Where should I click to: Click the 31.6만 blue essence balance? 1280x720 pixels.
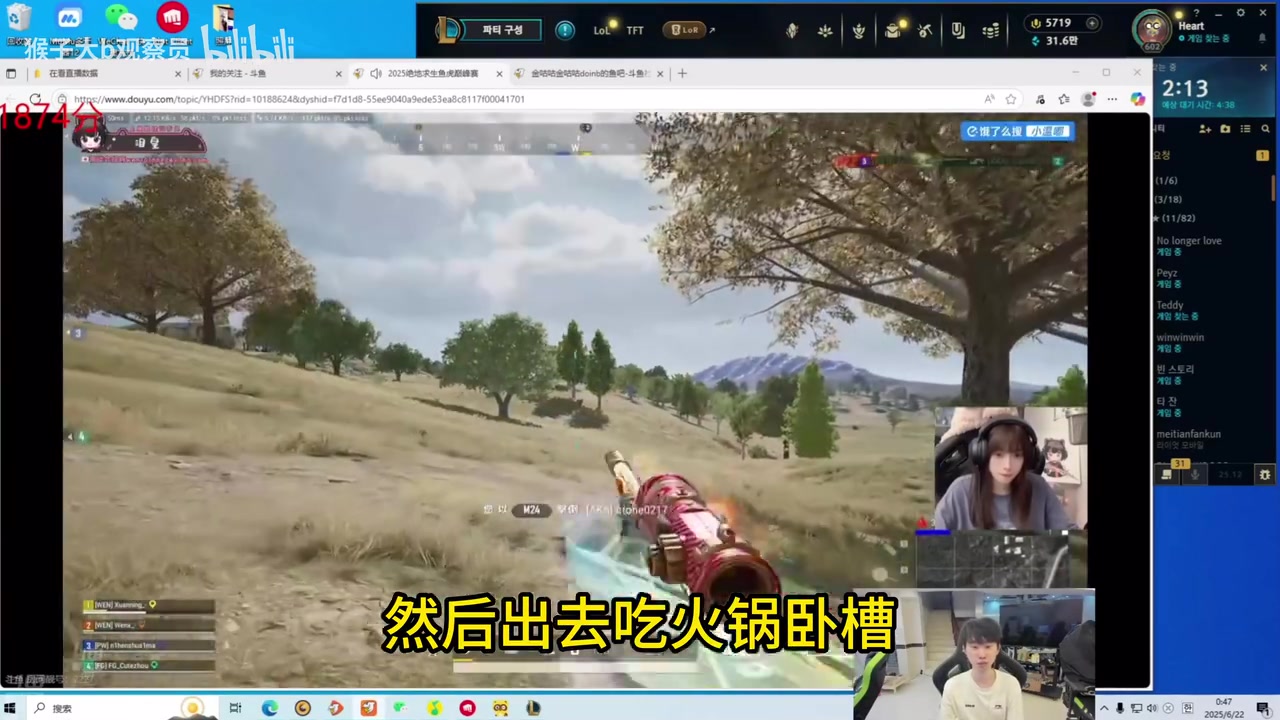pos(1054,41)
